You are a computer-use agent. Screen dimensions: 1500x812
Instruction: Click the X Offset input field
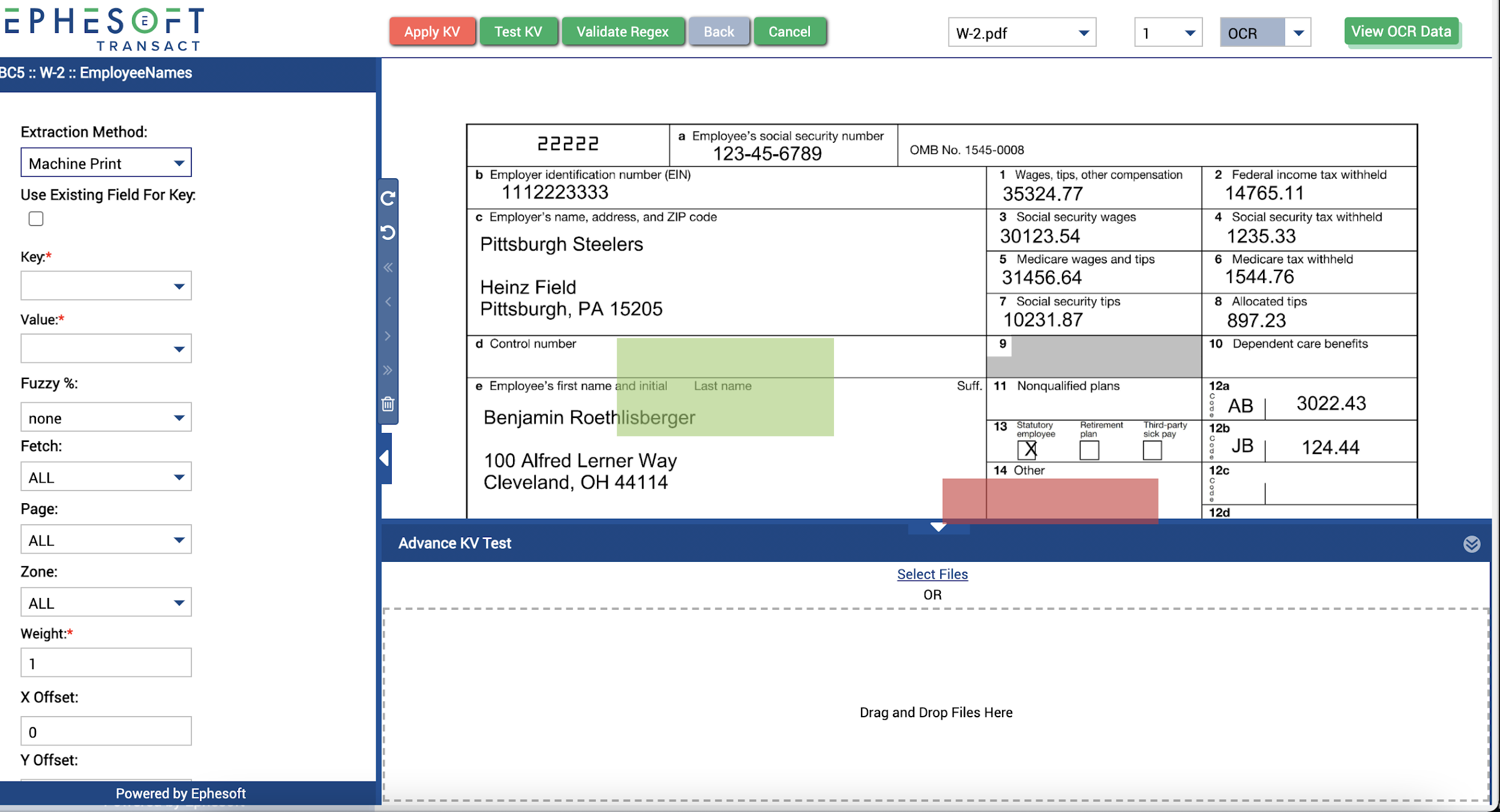click(106, 731)
